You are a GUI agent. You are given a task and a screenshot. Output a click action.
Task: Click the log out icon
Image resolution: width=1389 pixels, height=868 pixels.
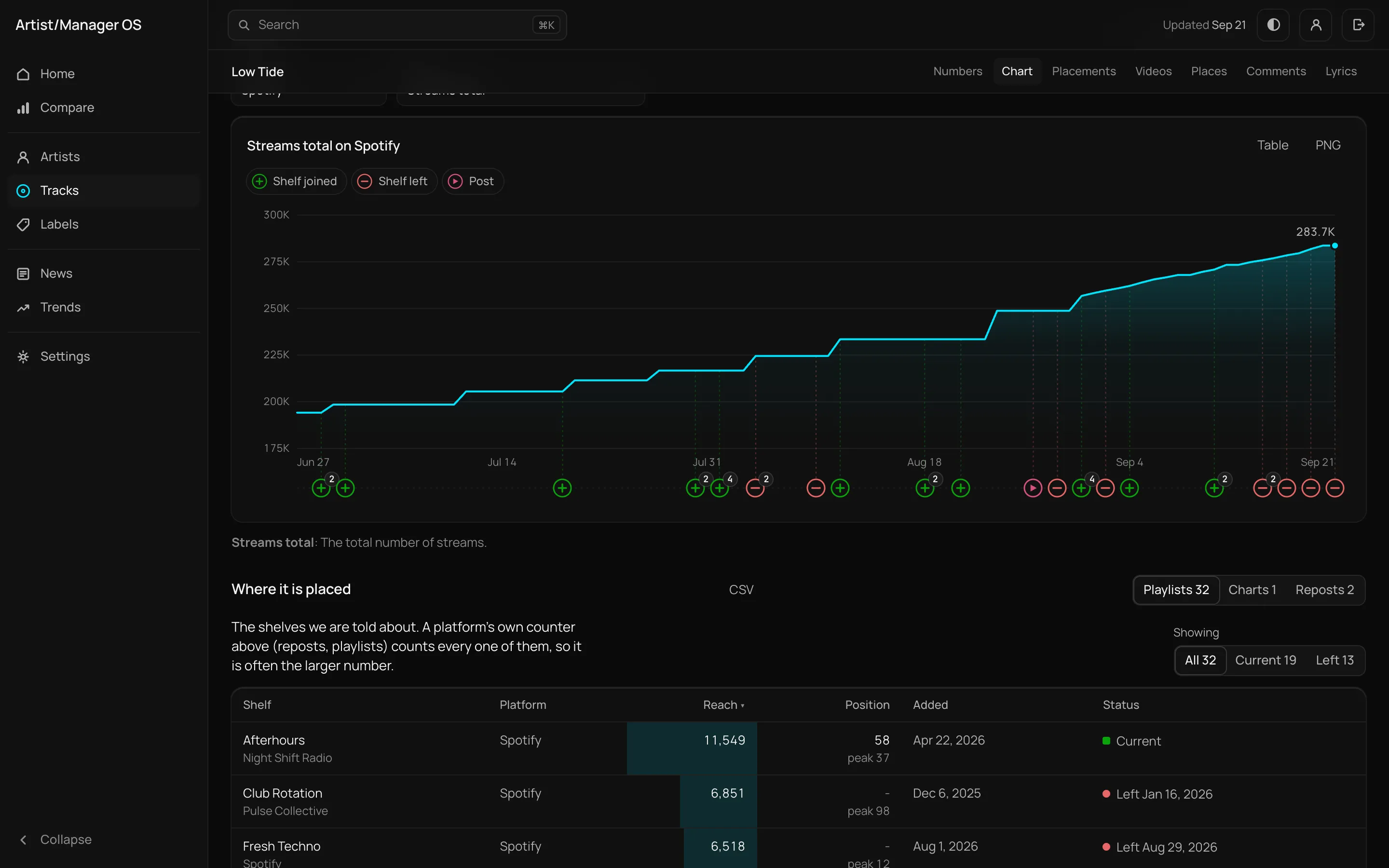click(x=1358, y=25)
